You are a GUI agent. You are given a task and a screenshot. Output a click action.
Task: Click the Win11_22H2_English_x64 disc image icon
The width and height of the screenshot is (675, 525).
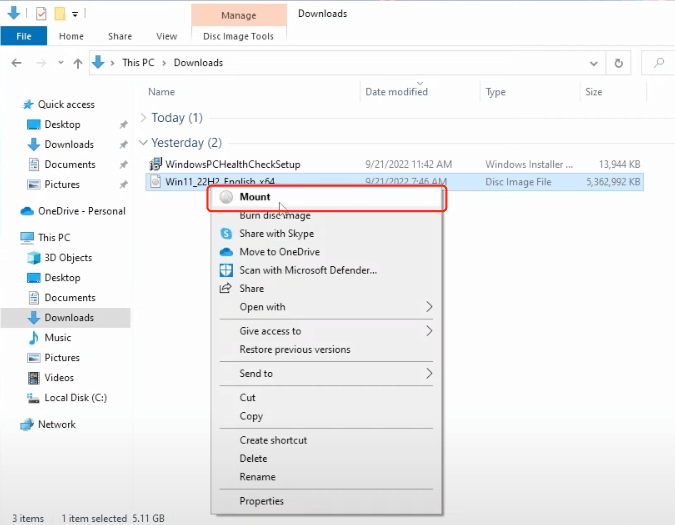(155, 182)
